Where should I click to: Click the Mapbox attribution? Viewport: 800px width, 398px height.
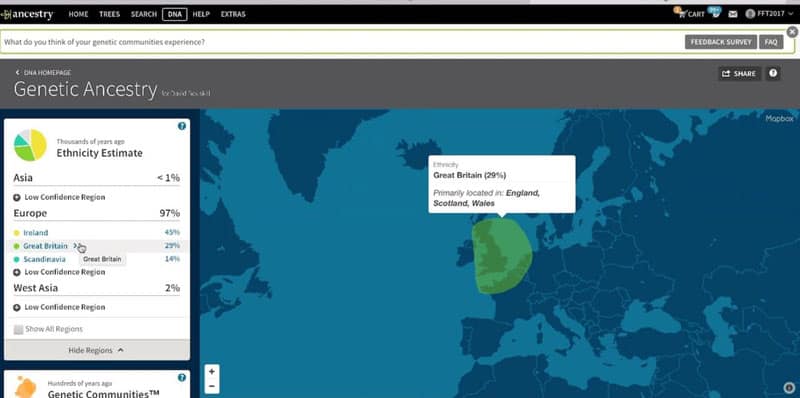[x=779, y=118]
